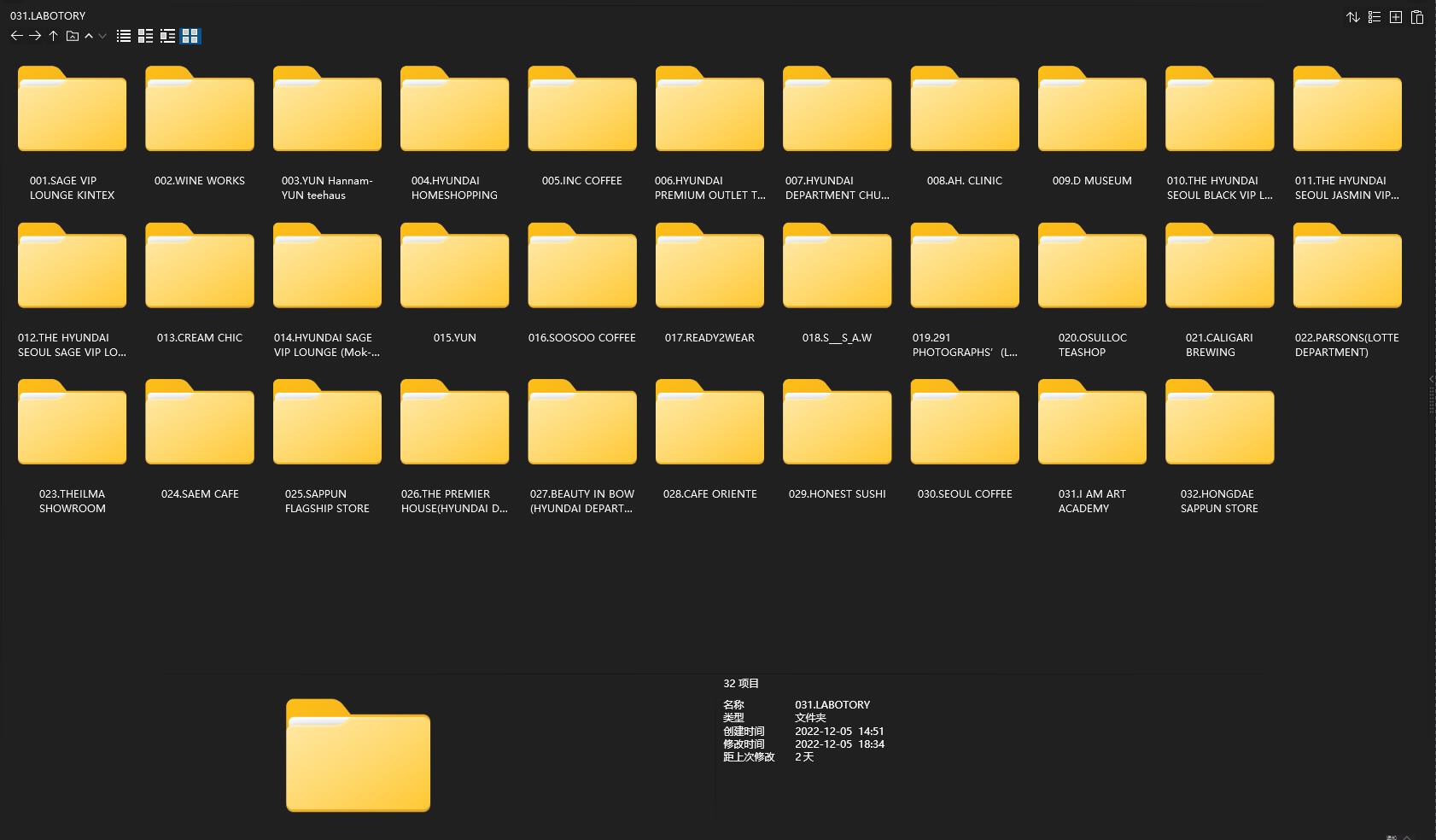Select the 032.HONGDAE SAPPUN STORE folder

pyautogui.click(x=1219, y=423)
